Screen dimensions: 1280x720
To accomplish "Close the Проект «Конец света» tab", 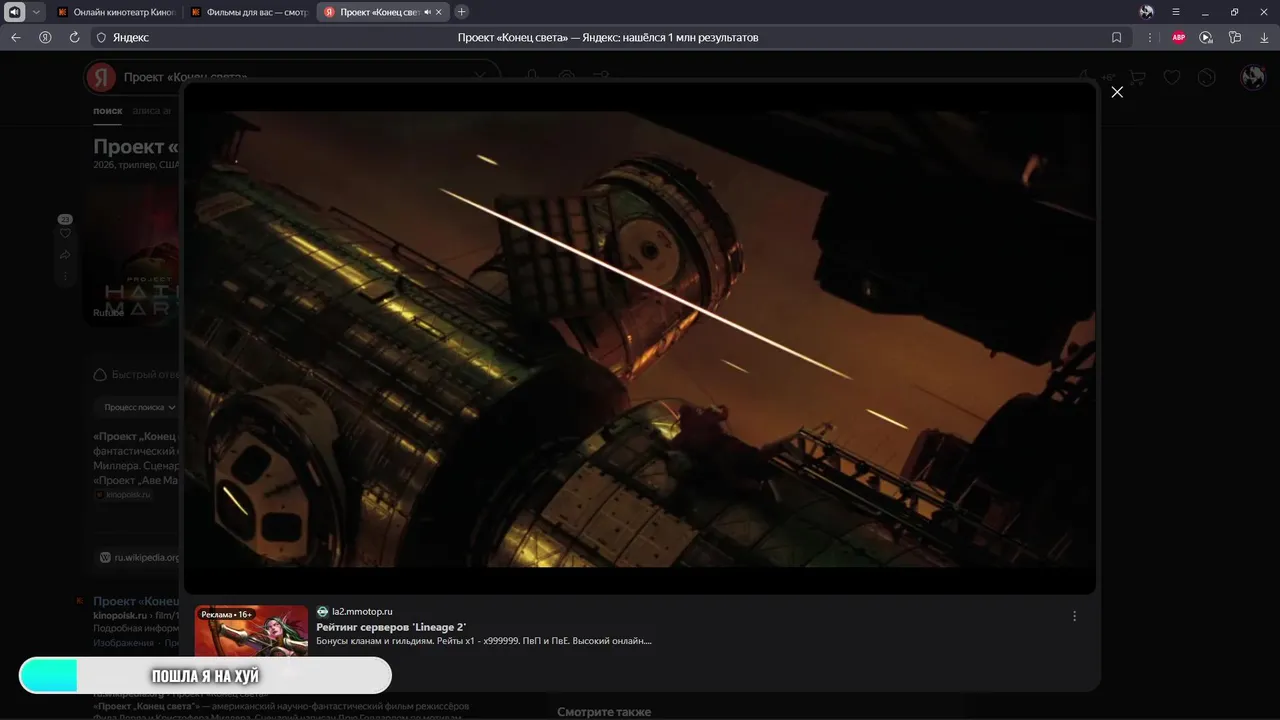I will tap(439, 12).
